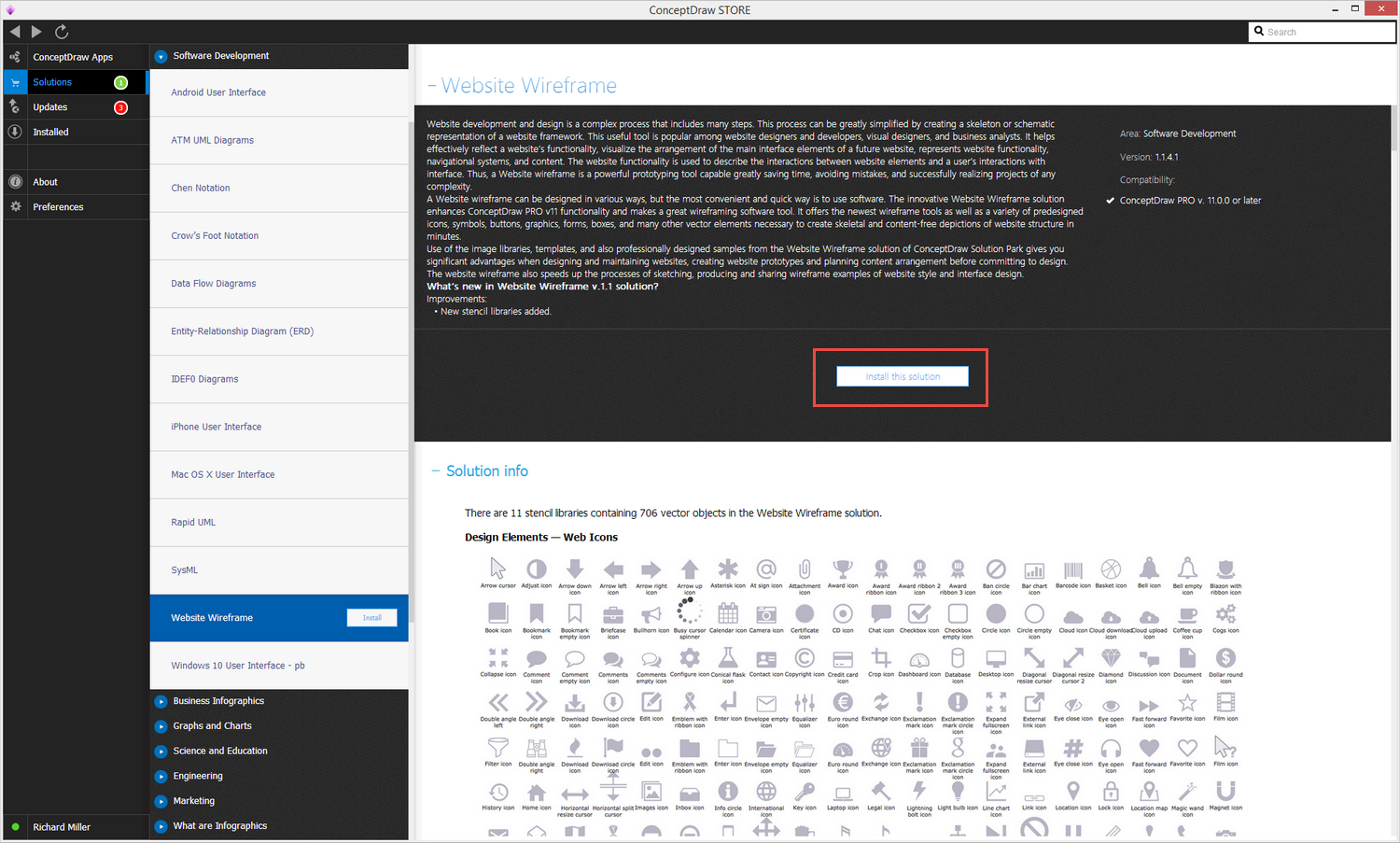This screenshot has height=843, width=1400.
Task: Click the Search input field
Action: tap(1322, 32)
